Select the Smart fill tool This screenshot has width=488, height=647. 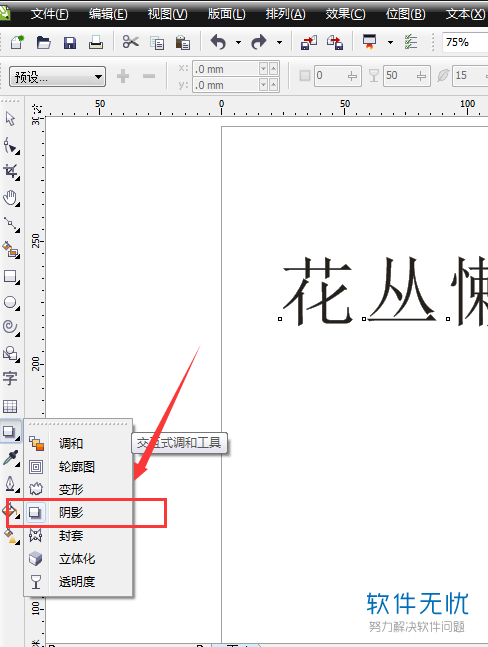pos(11,250)
